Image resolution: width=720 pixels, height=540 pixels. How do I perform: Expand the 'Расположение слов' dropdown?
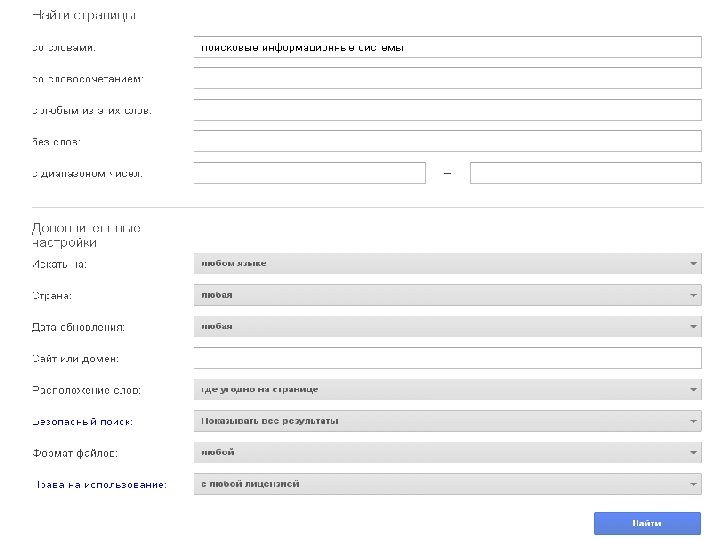(446, 389)
